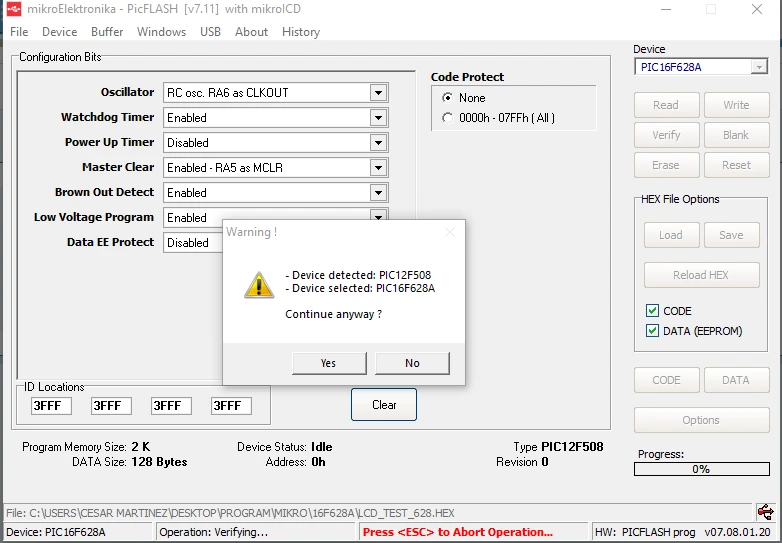This screenshot has width=782, height=543.
Task: Select 0000h - 07FFh (All) code protect
Action: (x=447, y=118)
